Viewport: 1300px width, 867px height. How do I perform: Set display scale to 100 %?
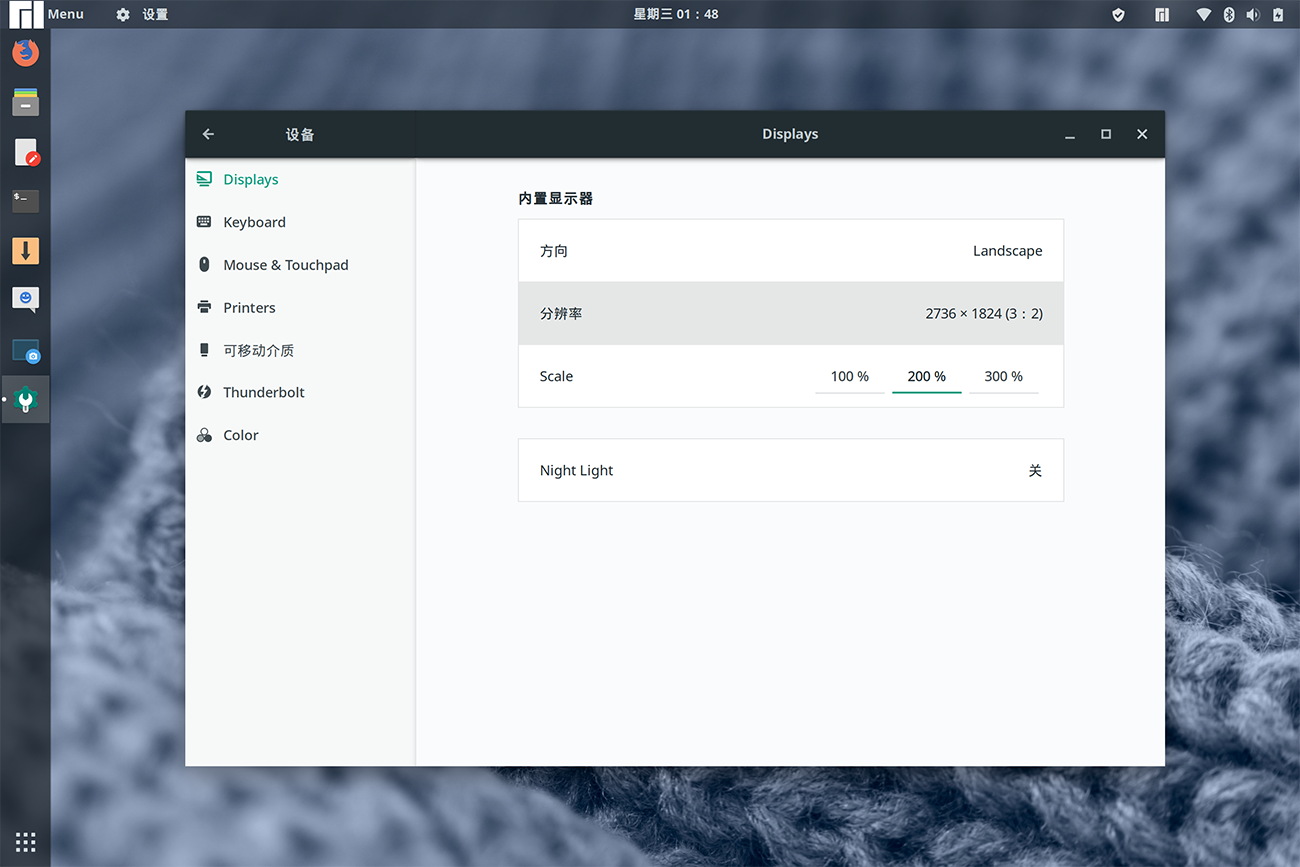[849, 377]
